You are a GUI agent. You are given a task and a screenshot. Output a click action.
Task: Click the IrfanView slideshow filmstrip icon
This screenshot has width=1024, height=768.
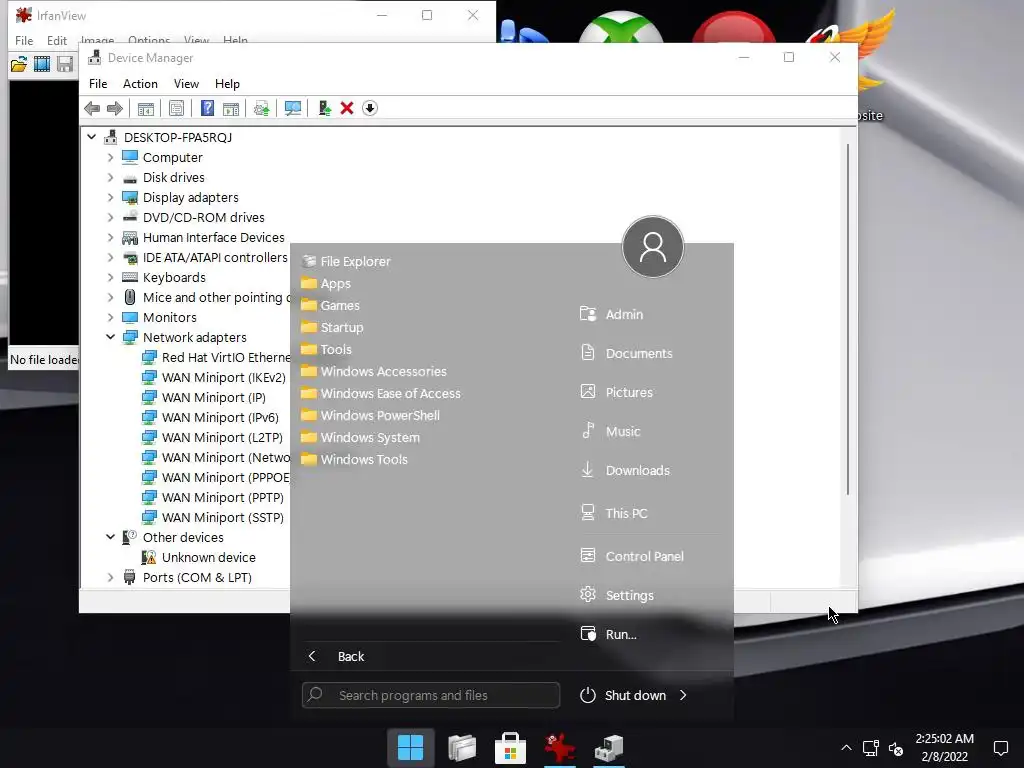point(42,63)
